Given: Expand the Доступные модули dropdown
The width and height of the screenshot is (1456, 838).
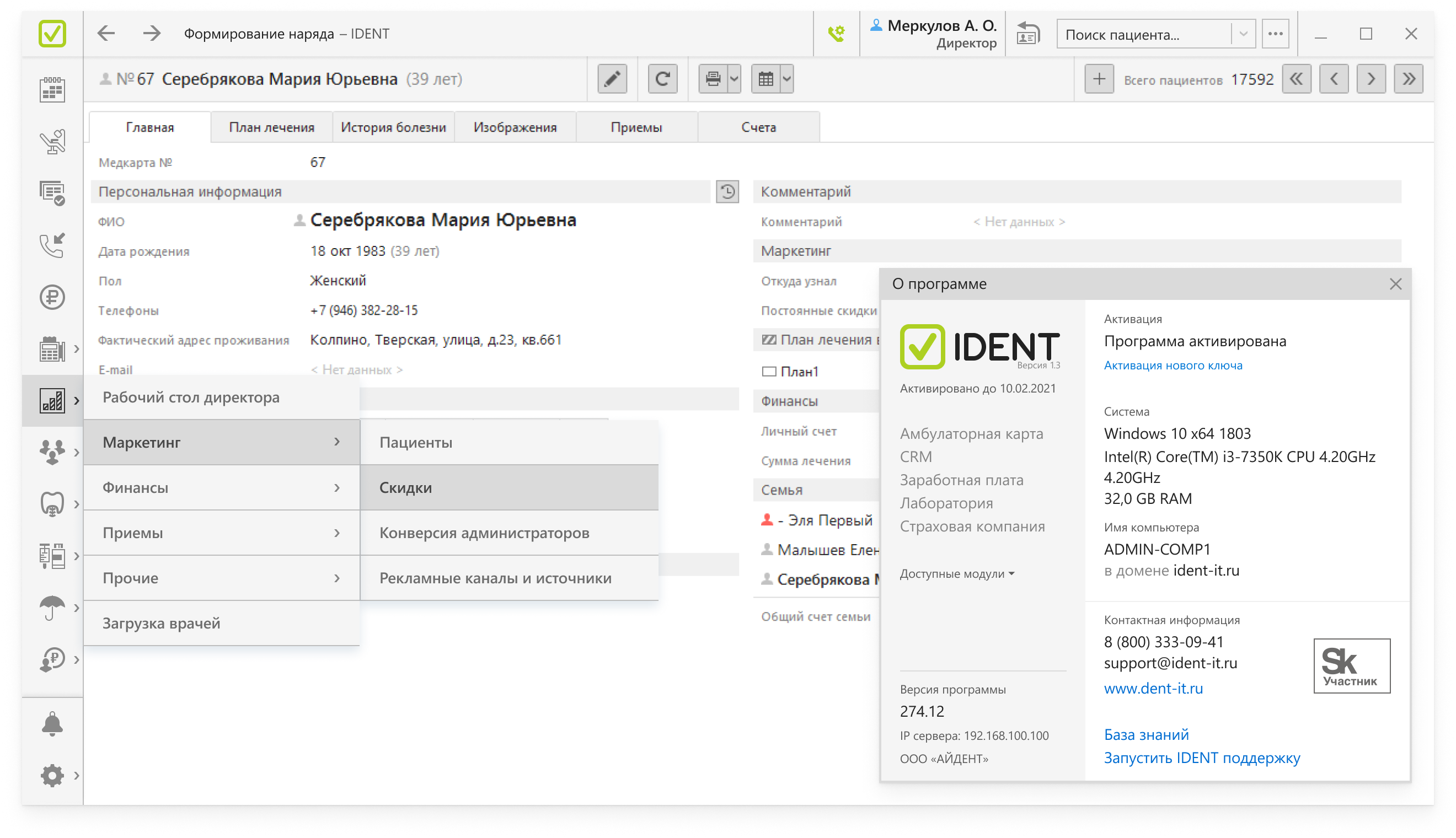Looking at the screenshot, I should (x=956, y=574).
